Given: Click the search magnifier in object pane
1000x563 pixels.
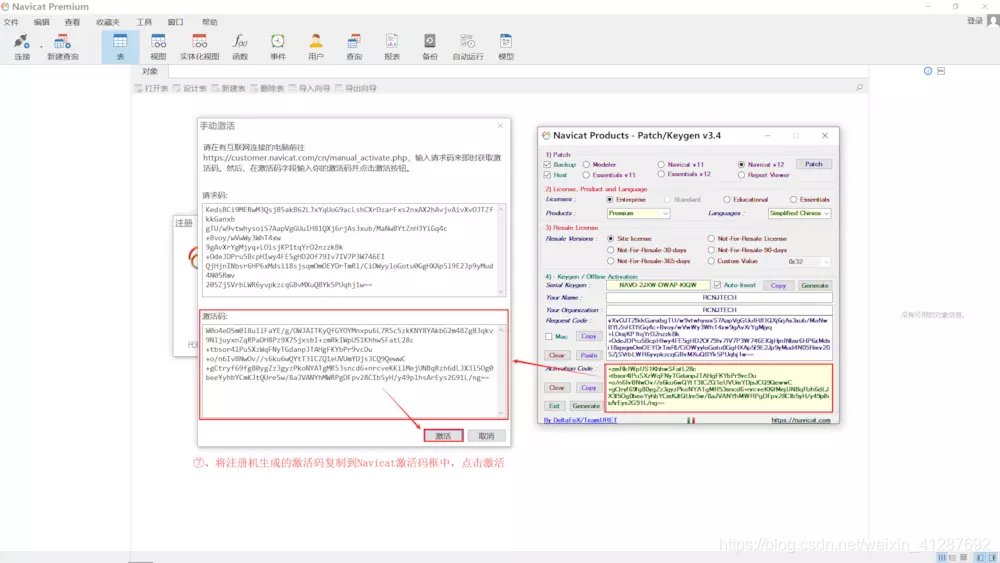Looking at the screenshot, I should 859,87.
